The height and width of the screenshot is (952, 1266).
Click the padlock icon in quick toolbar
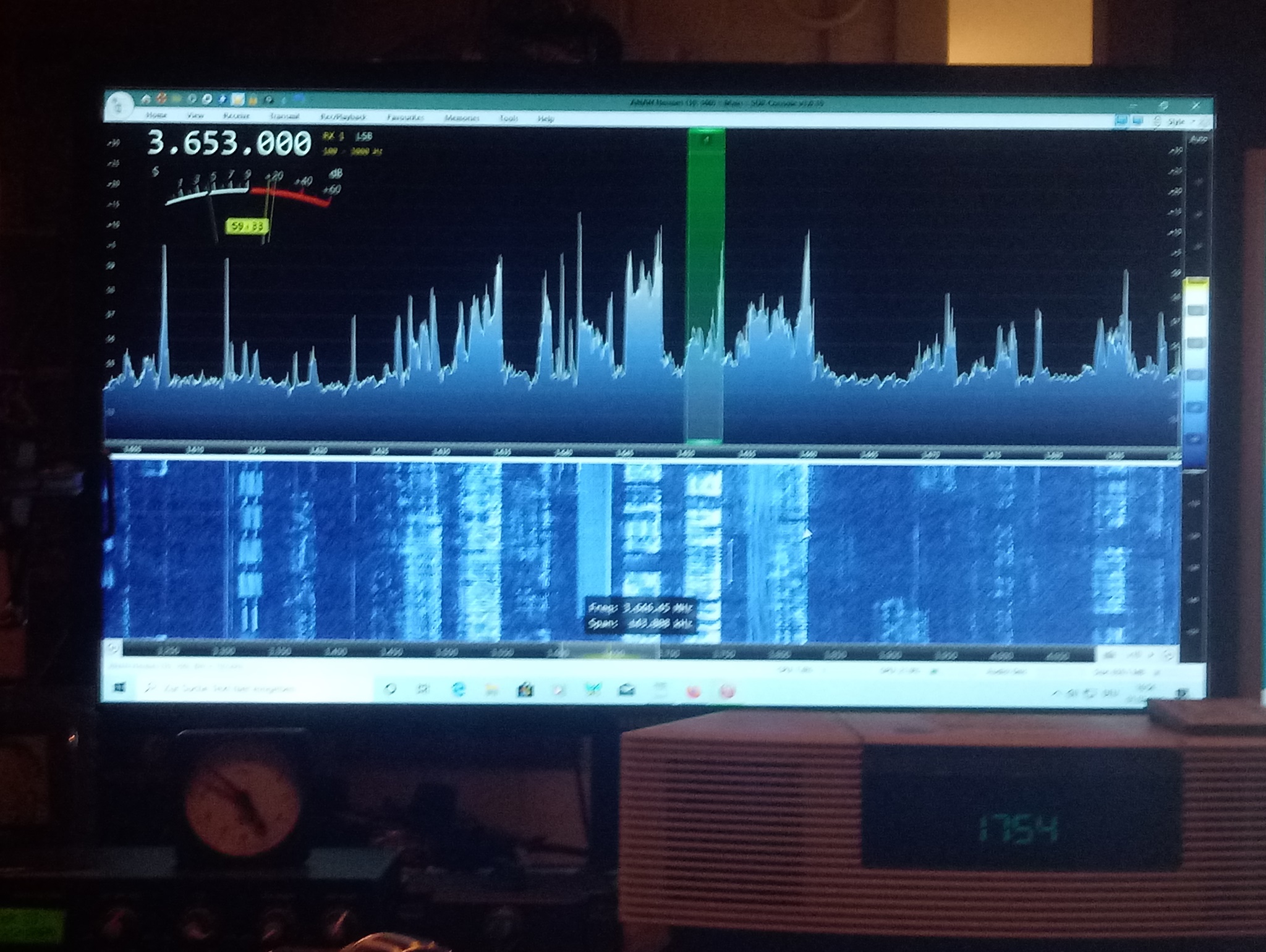pos(253,100)
